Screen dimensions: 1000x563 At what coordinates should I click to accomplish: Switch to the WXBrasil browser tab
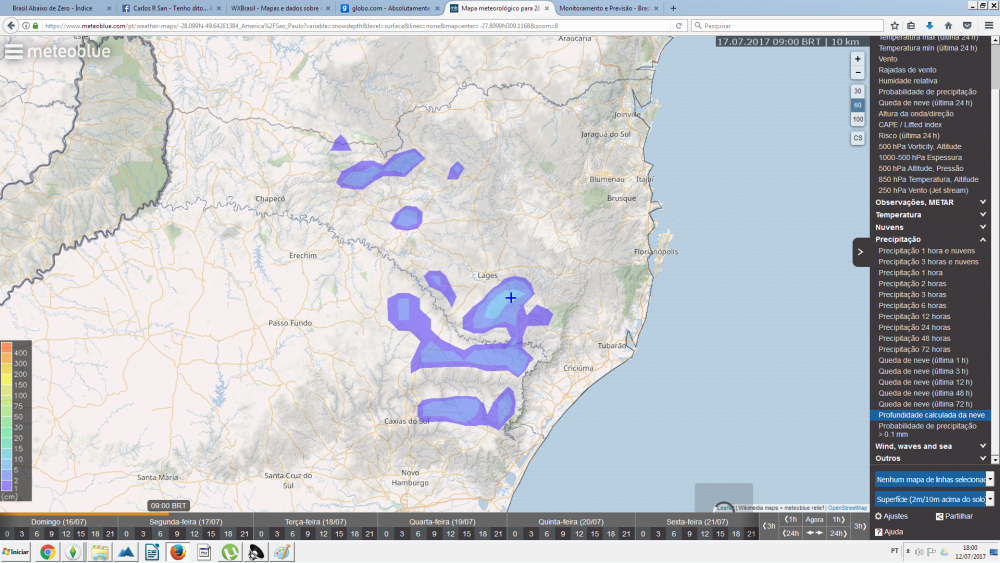point(274,8)
